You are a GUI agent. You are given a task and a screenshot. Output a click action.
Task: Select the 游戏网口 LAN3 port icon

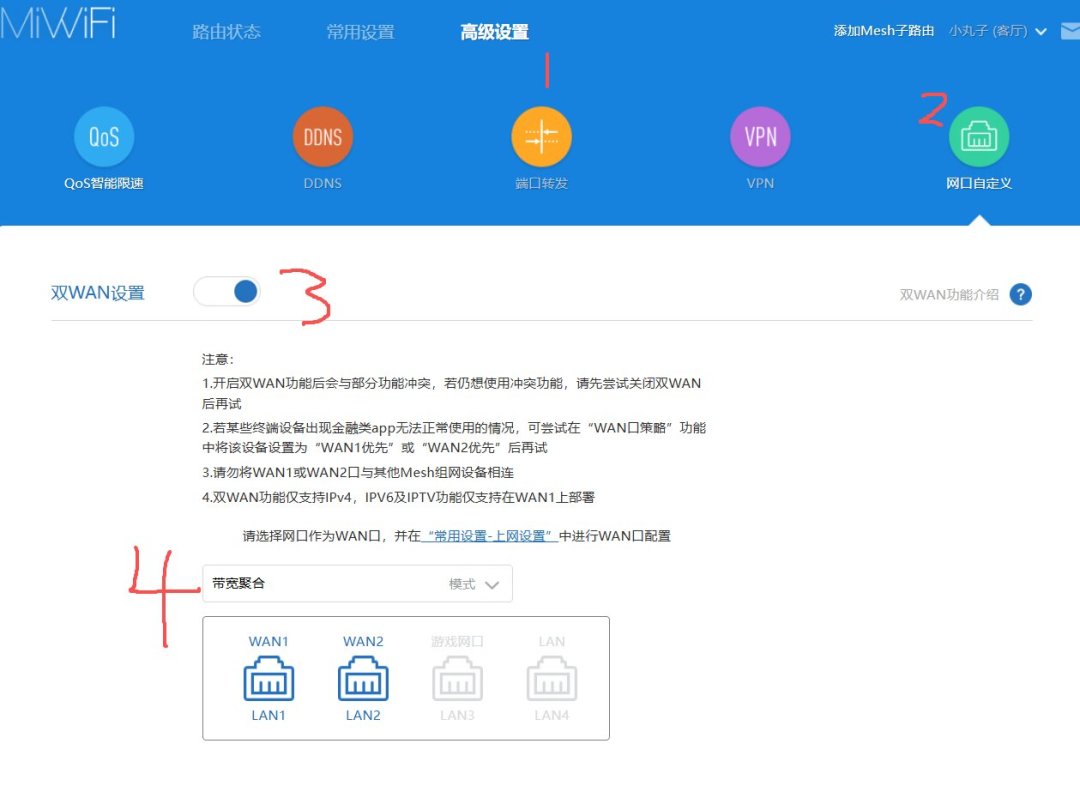pyautogui.click(x=457, y=679)
